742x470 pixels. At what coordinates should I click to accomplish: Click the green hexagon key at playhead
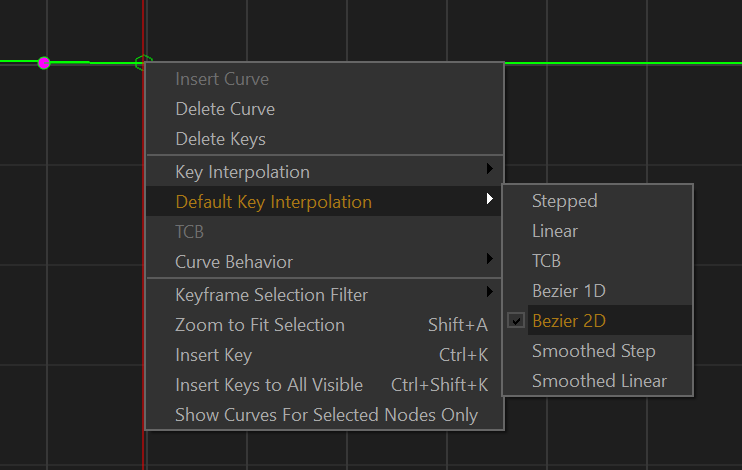tap(141, 62)
